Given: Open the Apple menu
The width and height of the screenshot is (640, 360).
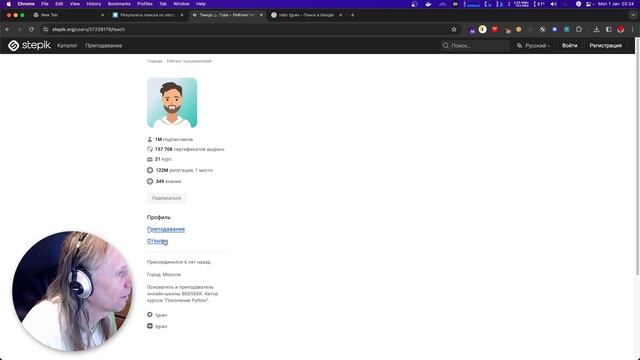Looking at the screenshot, I should coord(8,4).
